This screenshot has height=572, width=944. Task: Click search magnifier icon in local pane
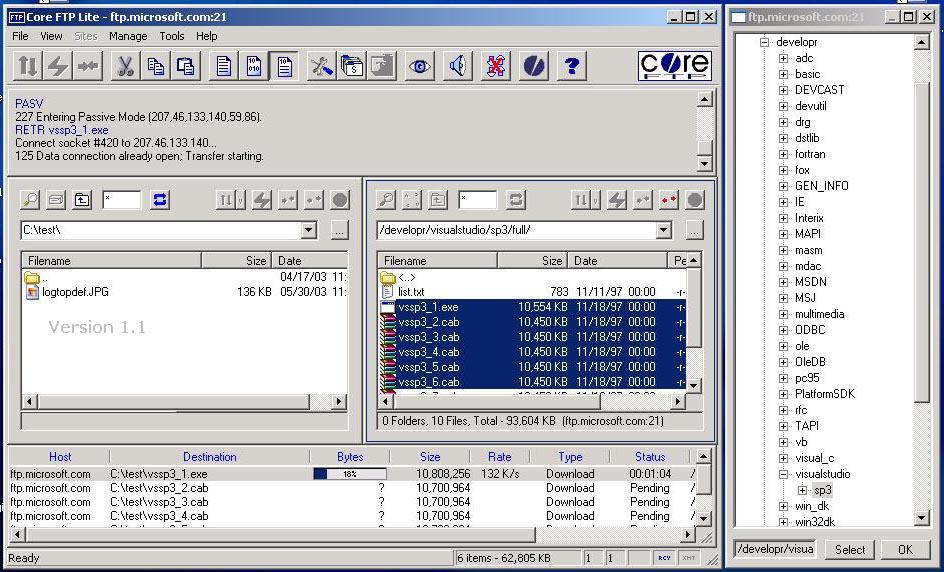tap(30, 200)
